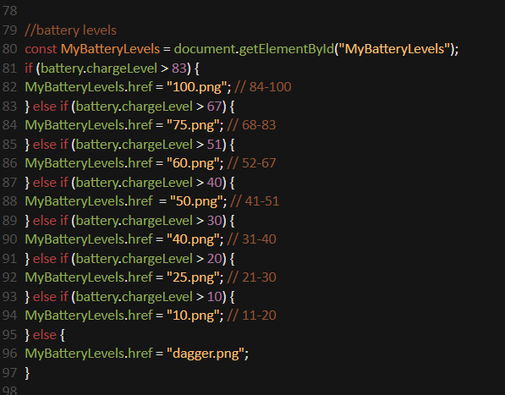
Task: Place cursor on "const" keyword on line 80
Action: tap(41, 49)
